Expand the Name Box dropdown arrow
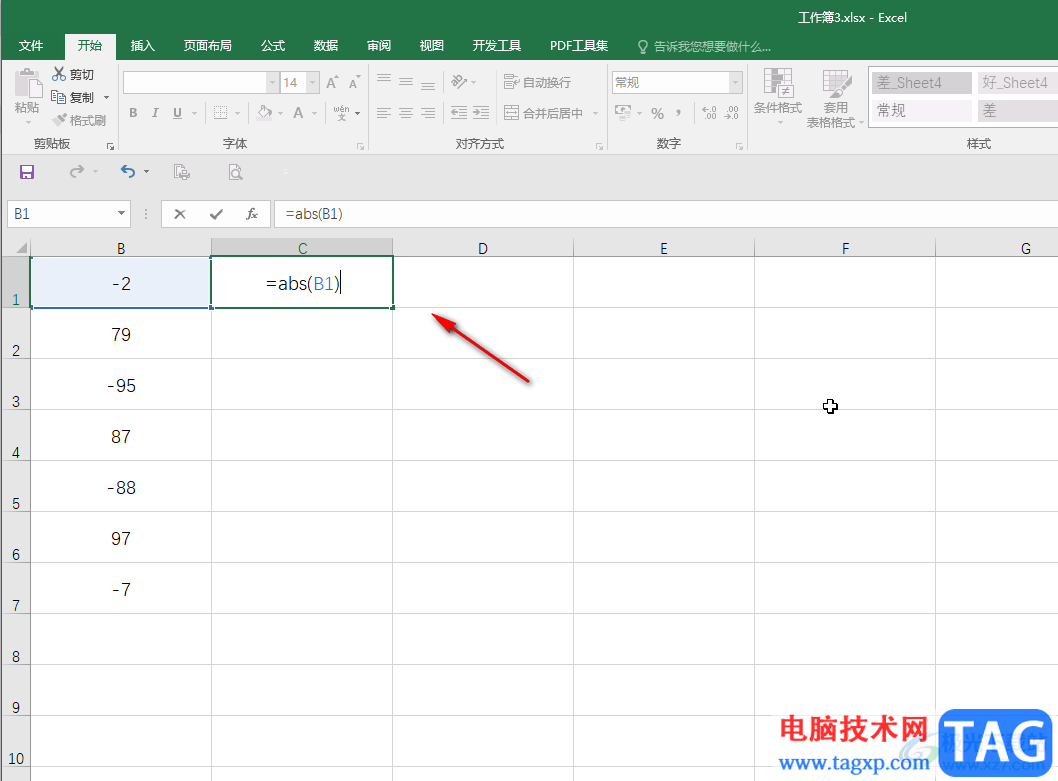 (121, 213)
